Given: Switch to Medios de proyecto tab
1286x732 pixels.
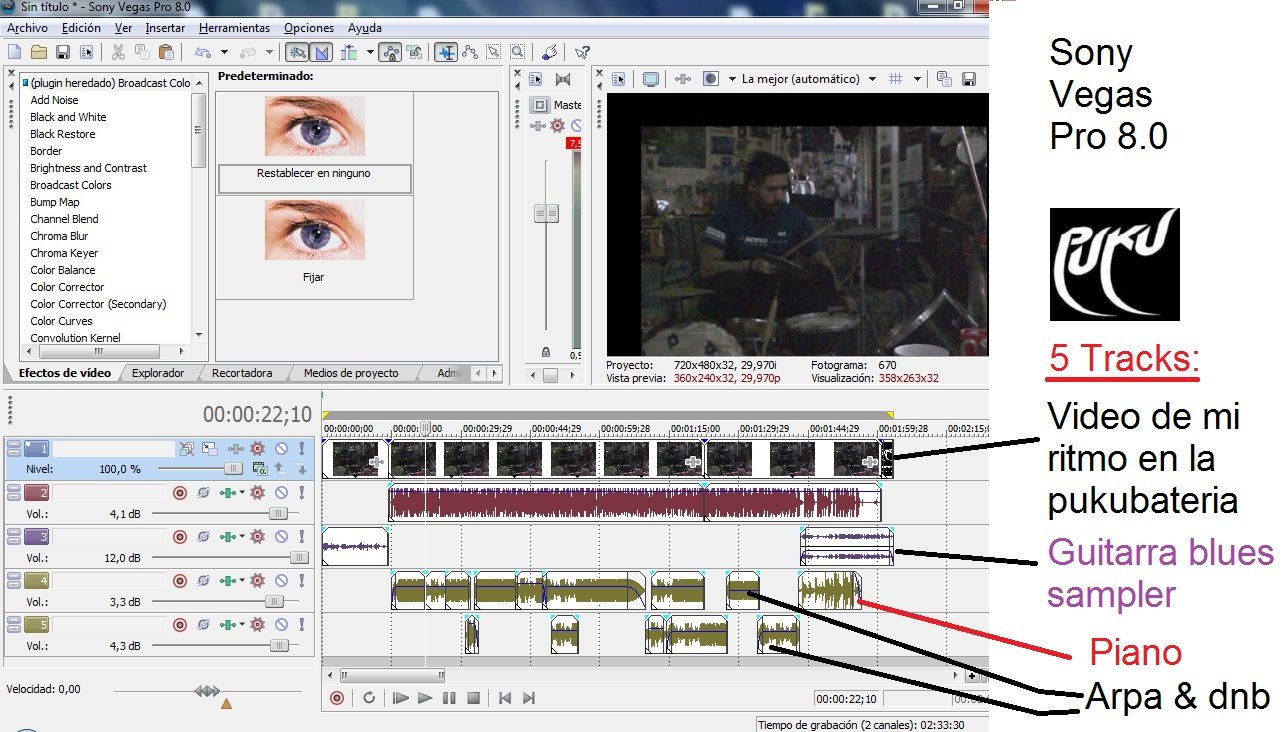Looking at the screenshot, I should (x=351, y=373).
